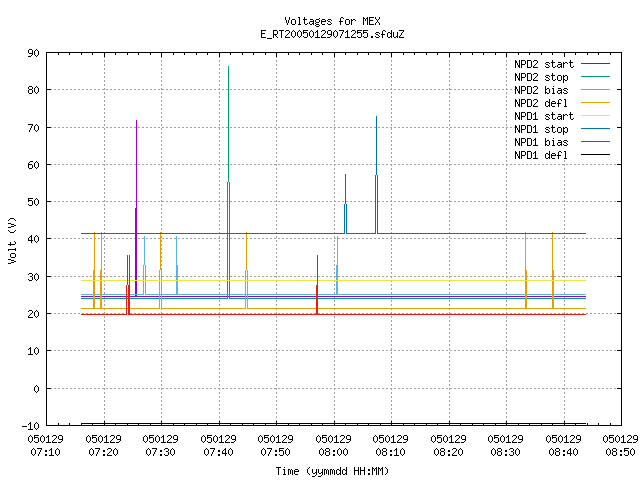Click the x-axis tick label 07:50
640x480 pixels.
(276, 452)
